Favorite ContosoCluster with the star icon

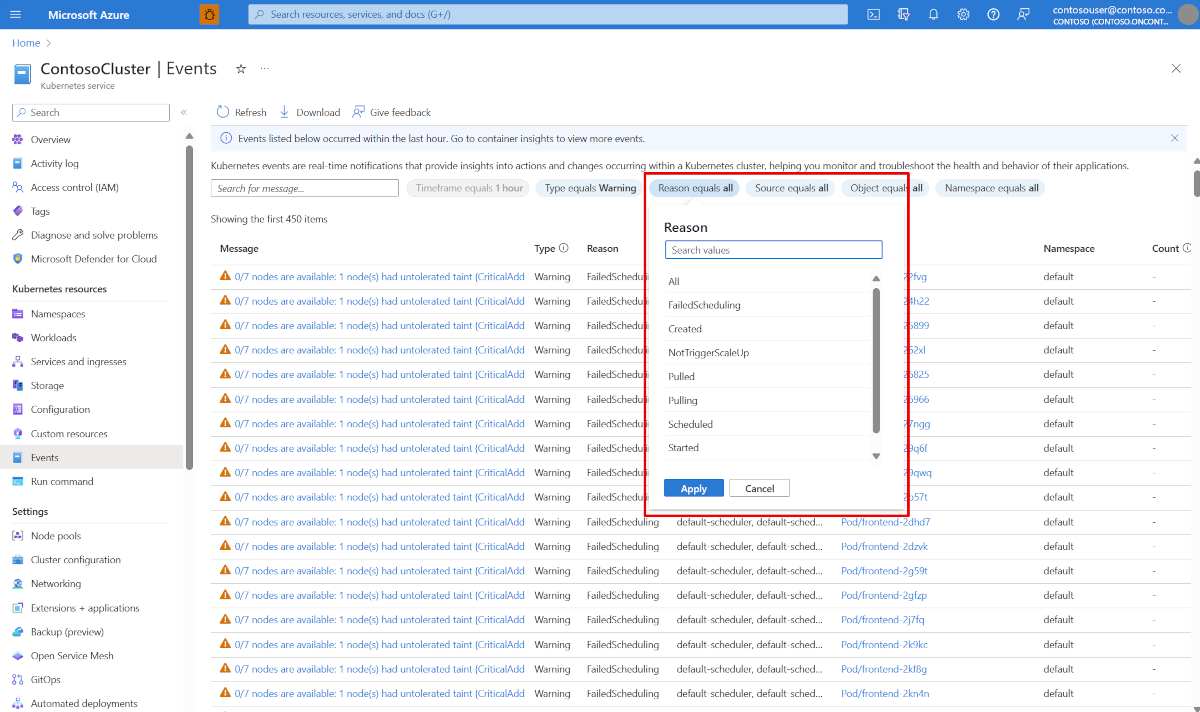(x=240, y=69)
